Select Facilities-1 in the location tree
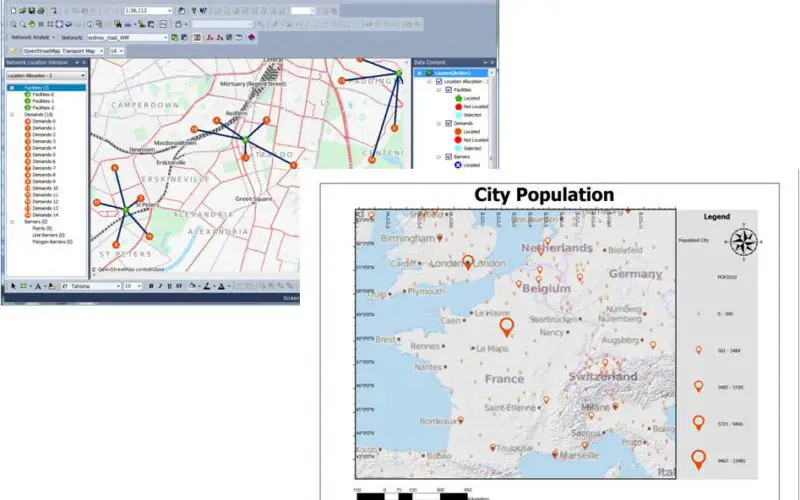Screen dimensions: 800x500 (x=43, y=101)
